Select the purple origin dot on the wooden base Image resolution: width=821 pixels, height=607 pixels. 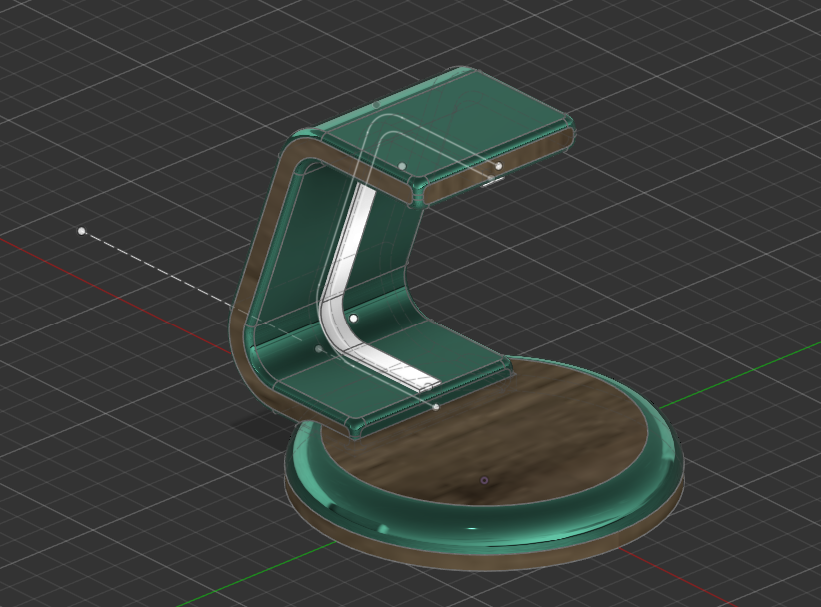(x=484, y=480)
